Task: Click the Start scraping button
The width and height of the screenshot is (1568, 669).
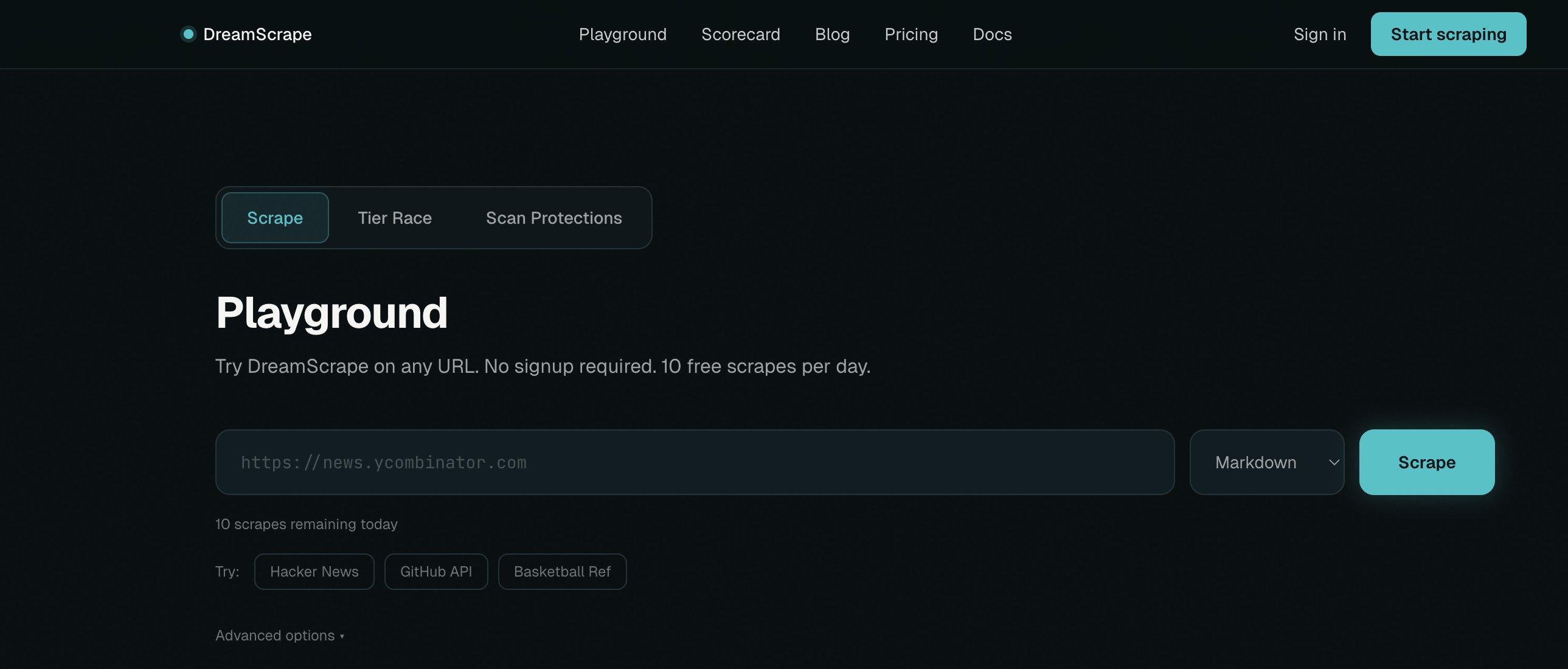Action: tap(1448, 34)
